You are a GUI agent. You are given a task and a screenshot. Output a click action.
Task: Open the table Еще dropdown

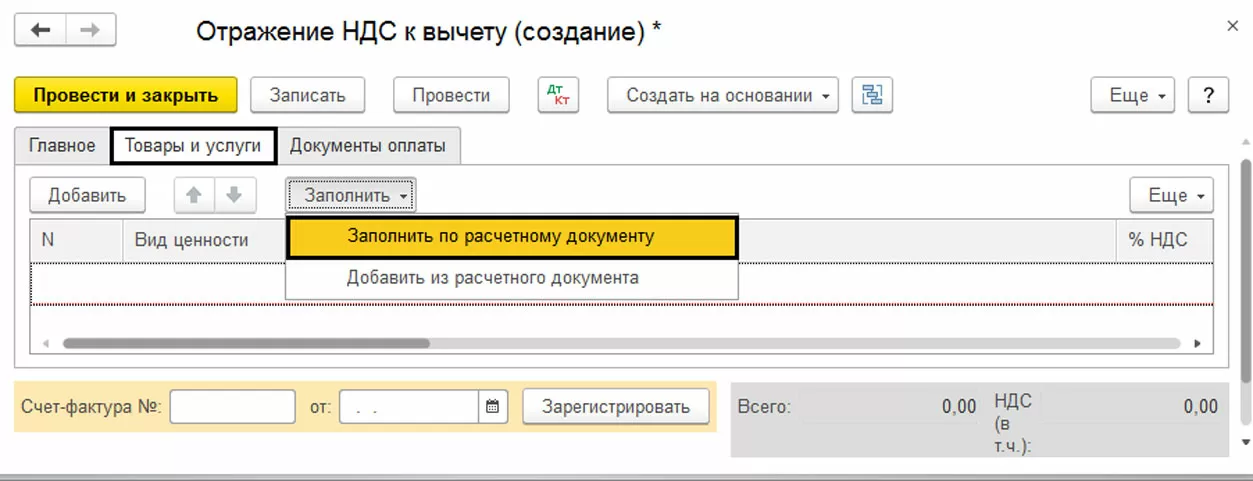pyautogui.click(x=1172, y=195)
